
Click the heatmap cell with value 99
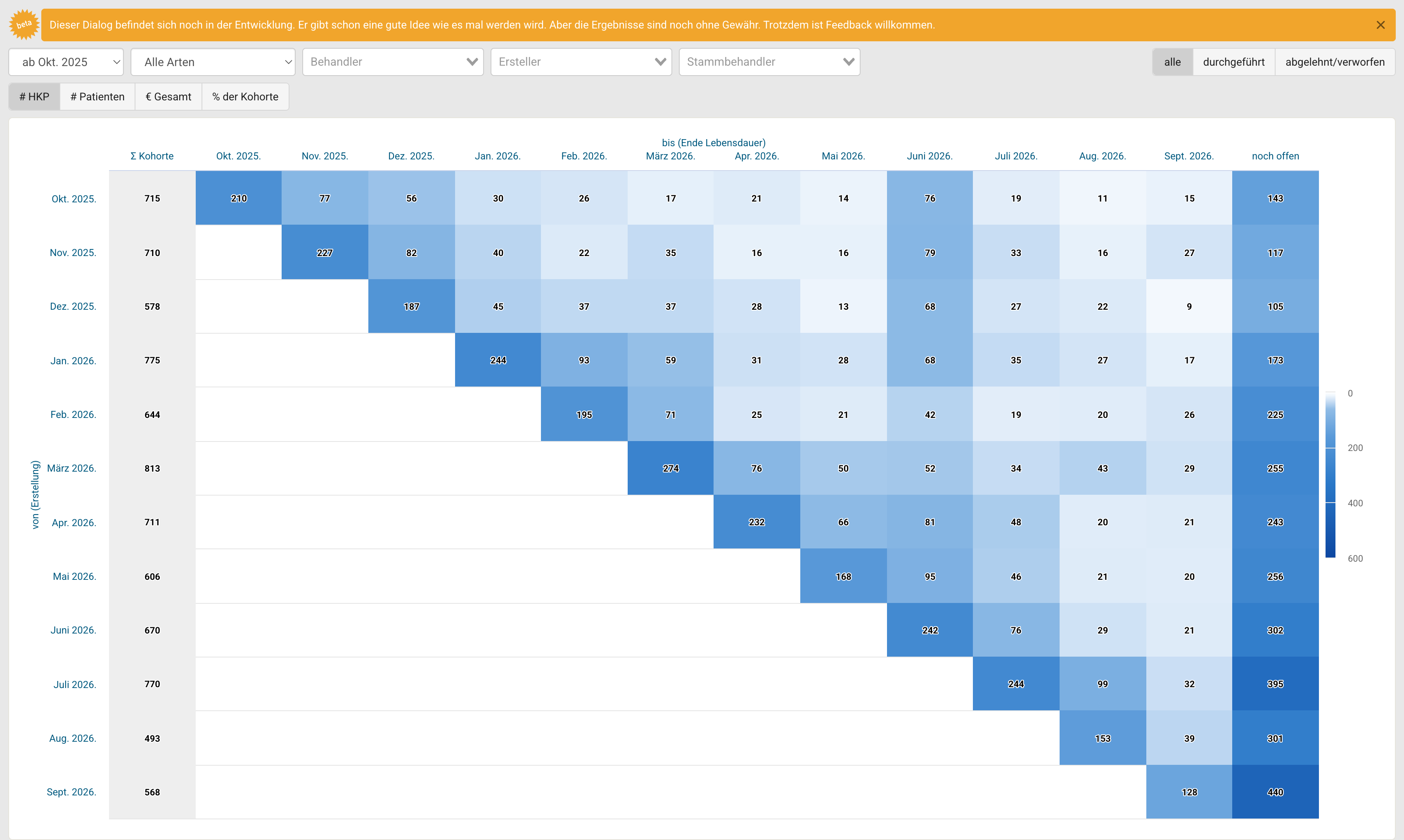1103,684
